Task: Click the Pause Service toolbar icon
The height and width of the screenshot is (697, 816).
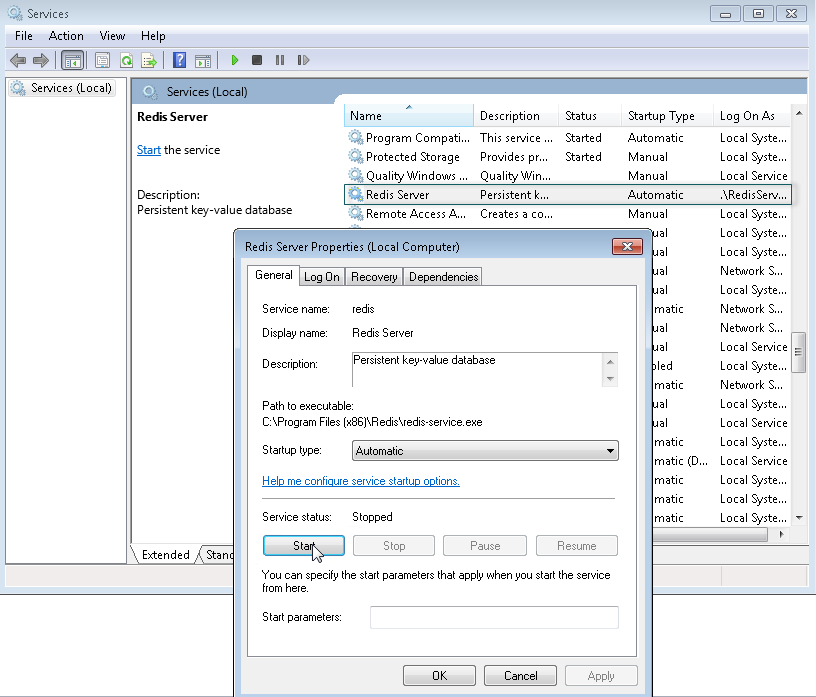Action: (280, 60)
